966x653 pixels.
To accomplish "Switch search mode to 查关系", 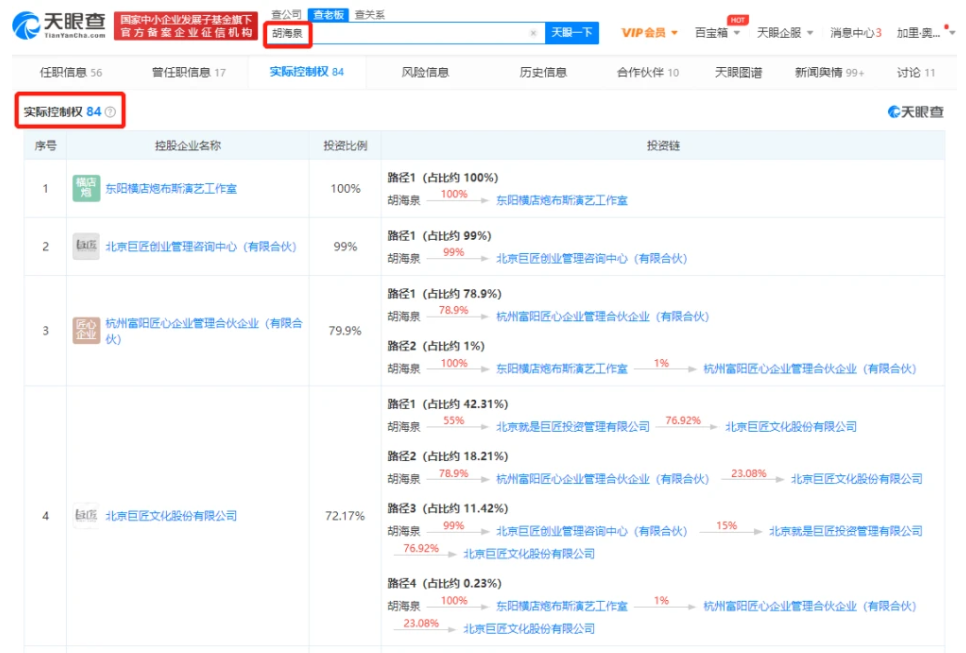I will (370, 14).
